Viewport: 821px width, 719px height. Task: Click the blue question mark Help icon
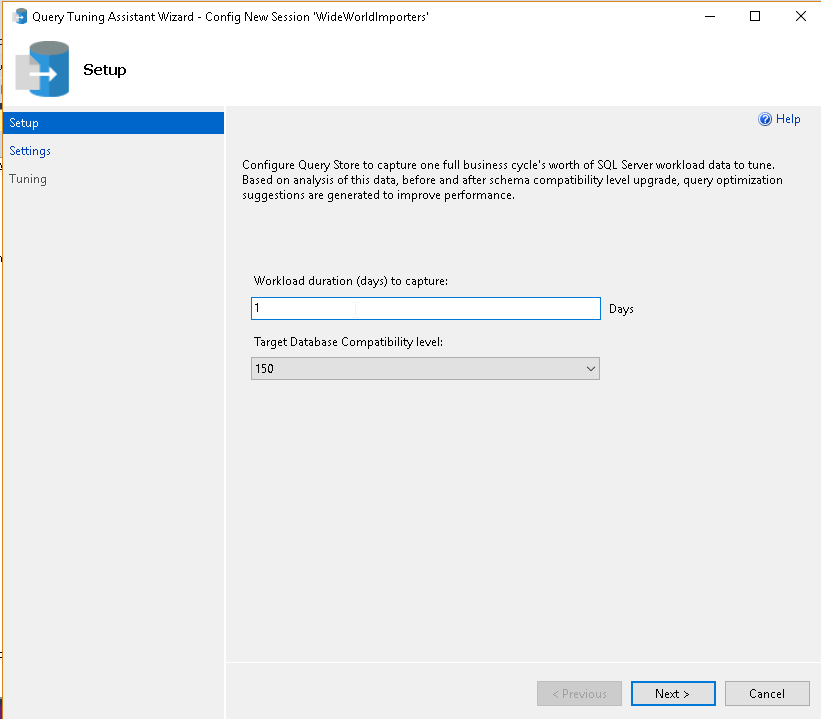pos(765,119)
